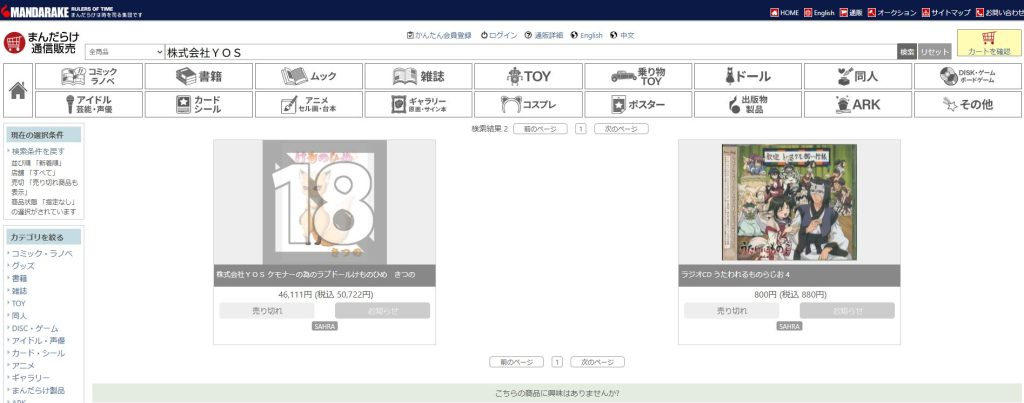This screenshot has height=403, width=1024.
Task: Open top-row 同人 doujin category
Action: (x=858, y=76)
